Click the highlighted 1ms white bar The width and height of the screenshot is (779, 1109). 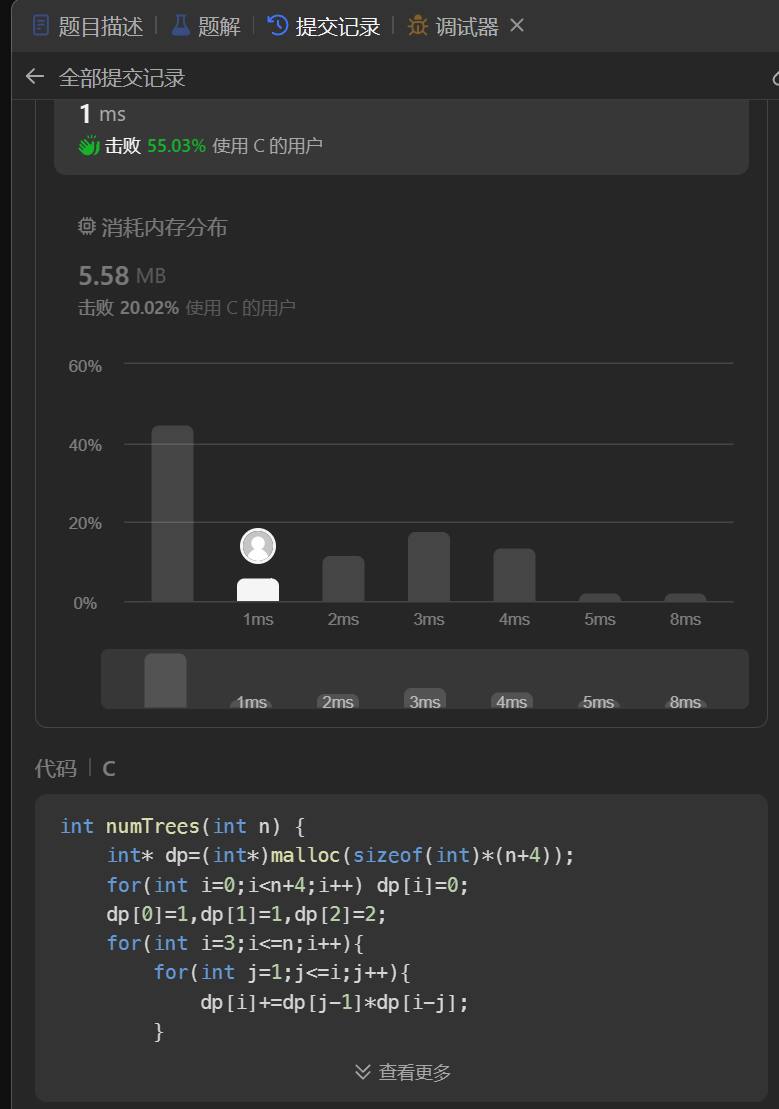pos(258,590)
